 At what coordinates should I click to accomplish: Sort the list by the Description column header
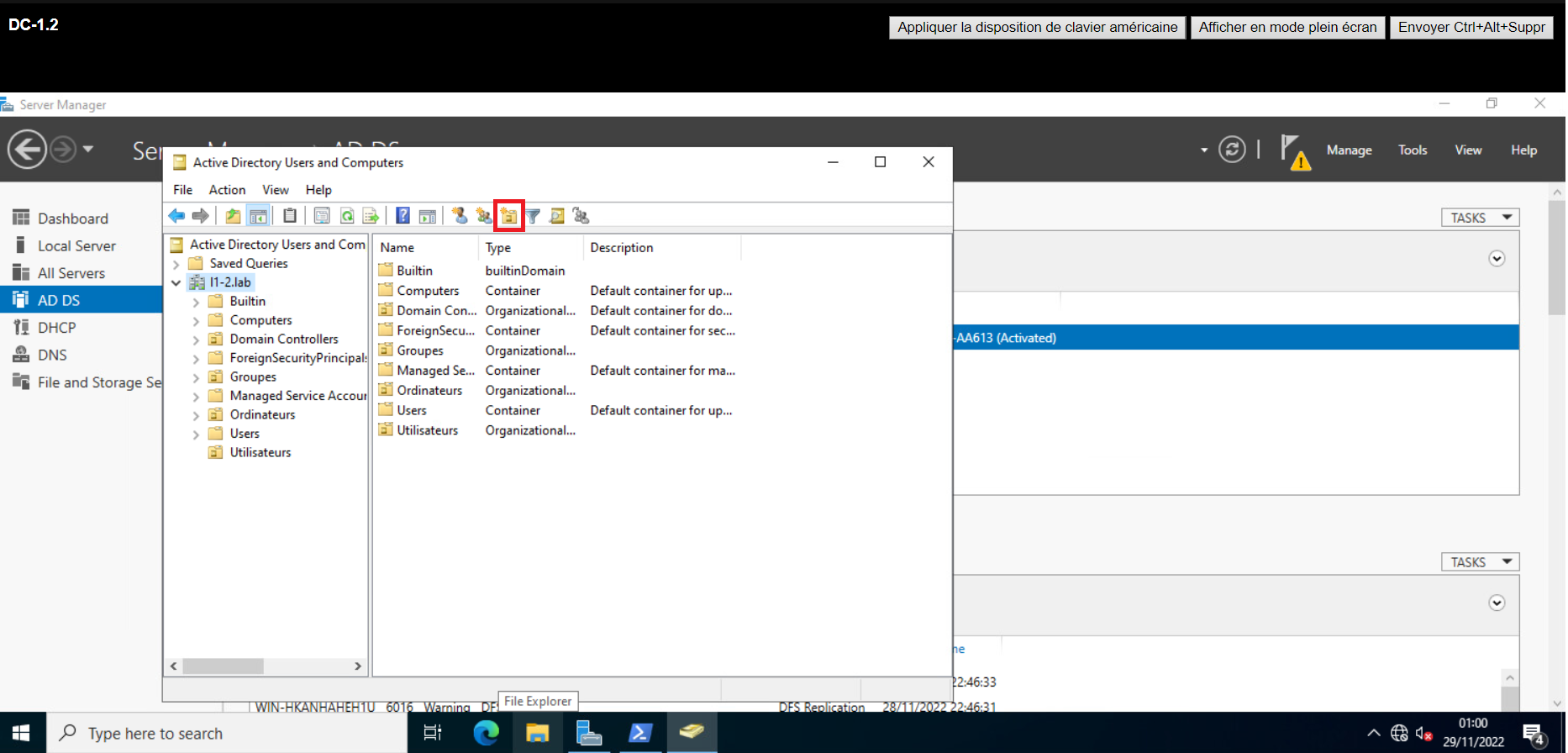point(662,248)
